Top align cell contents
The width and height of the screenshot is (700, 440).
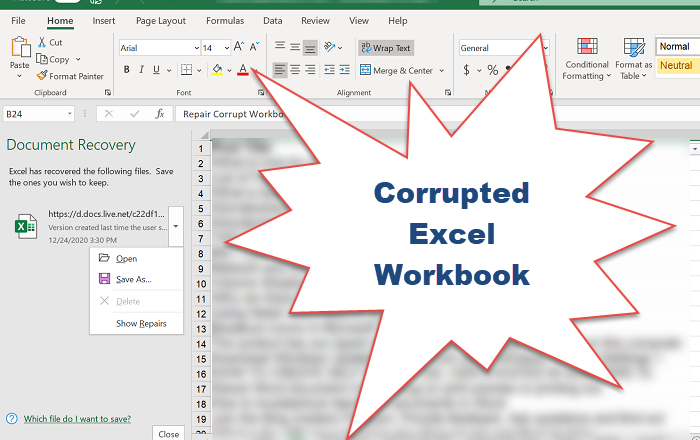(x=280, y=46)
